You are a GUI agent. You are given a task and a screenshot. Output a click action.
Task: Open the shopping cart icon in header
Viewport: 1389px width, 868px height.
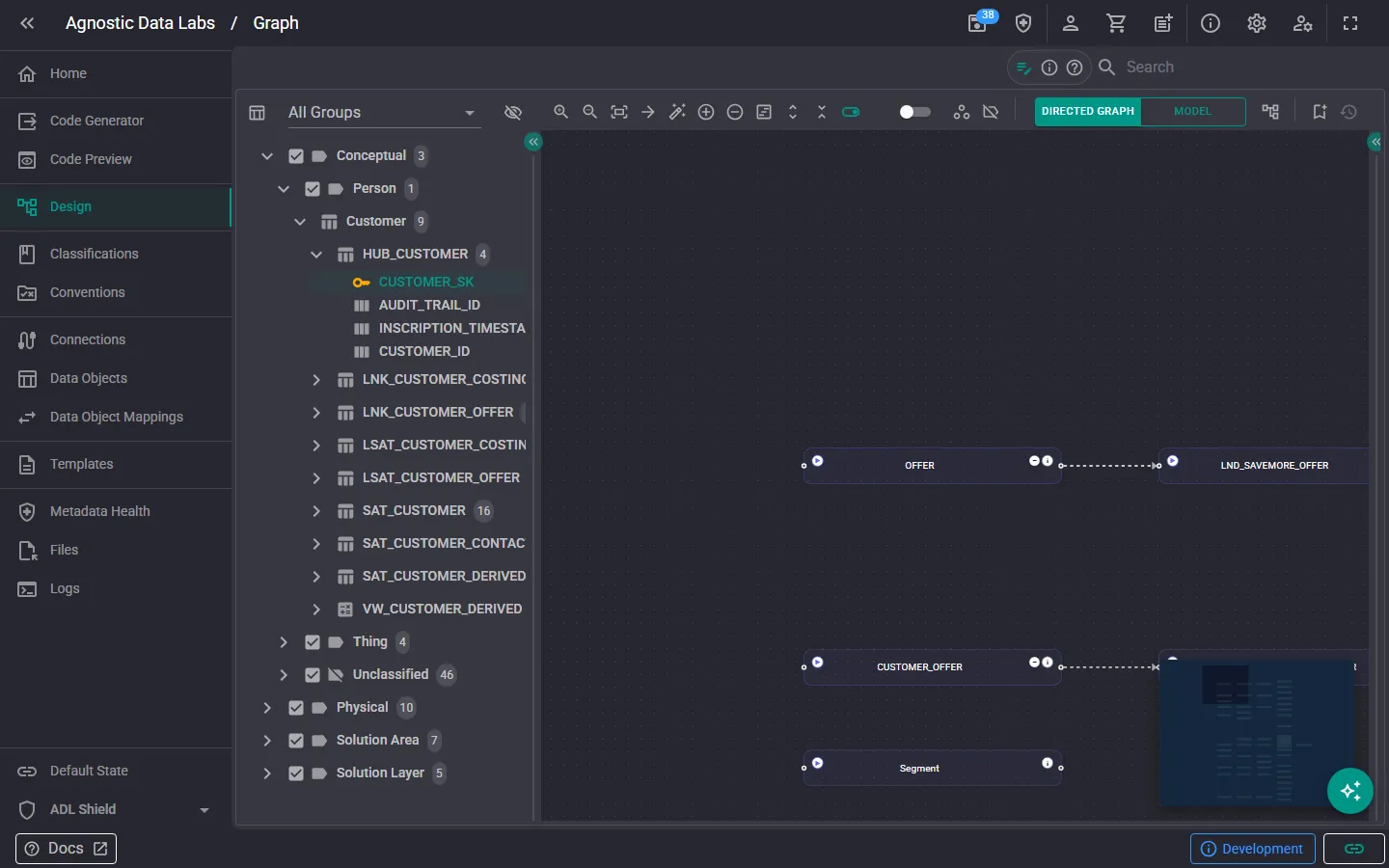pyautogui.click(x=1117, y=23)
